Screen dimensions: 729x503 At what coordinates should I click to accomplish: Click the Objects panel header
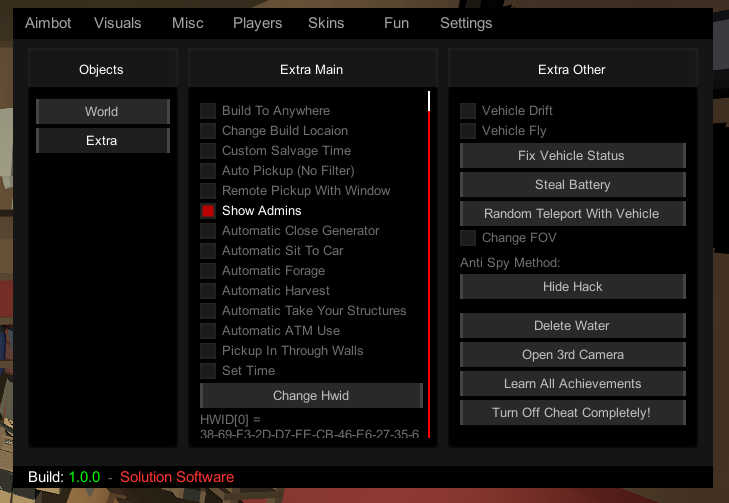click(x=103, y=69)
